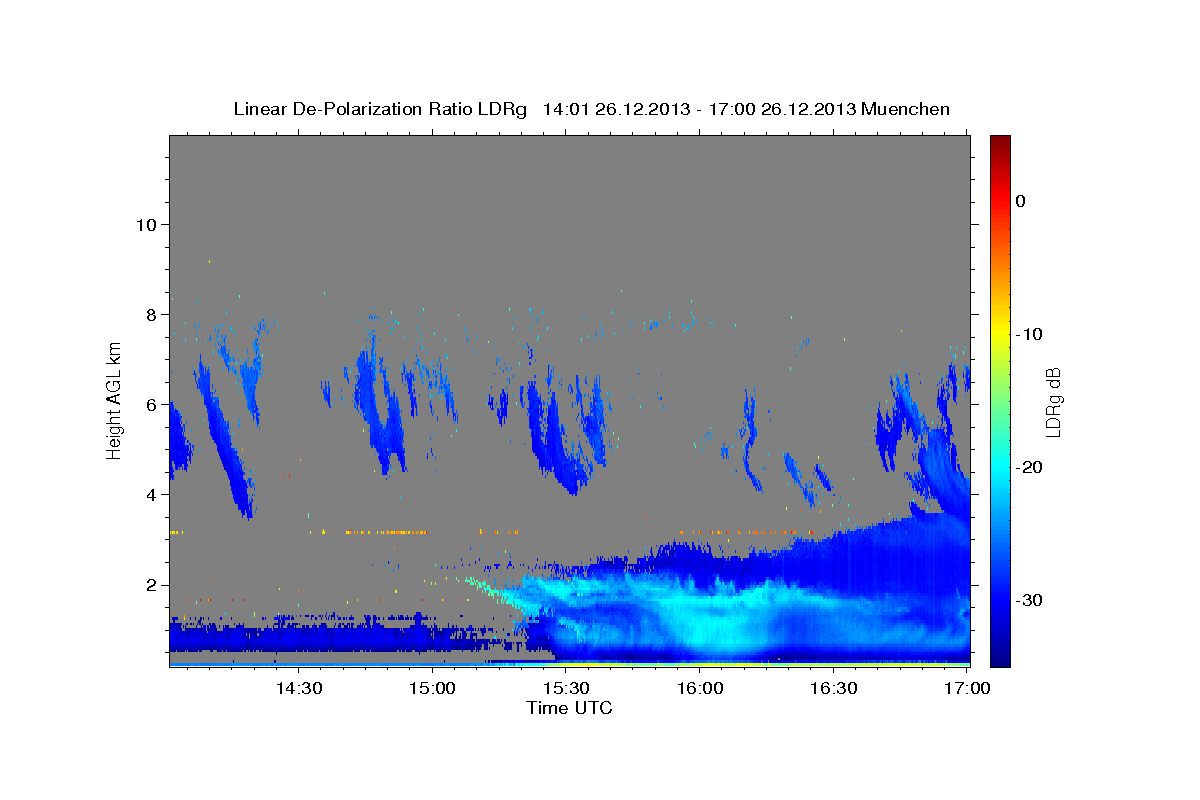Click the colorbar tick label '-20'
This screenshot has width=1200, height=800.
pos(1029,467)
